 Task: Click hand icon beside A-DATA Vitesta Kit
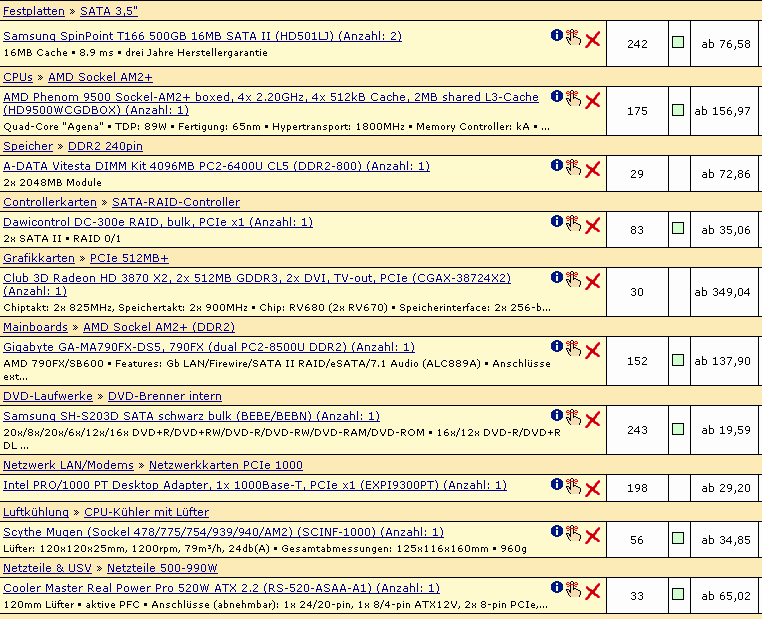[x=573, y=168]
